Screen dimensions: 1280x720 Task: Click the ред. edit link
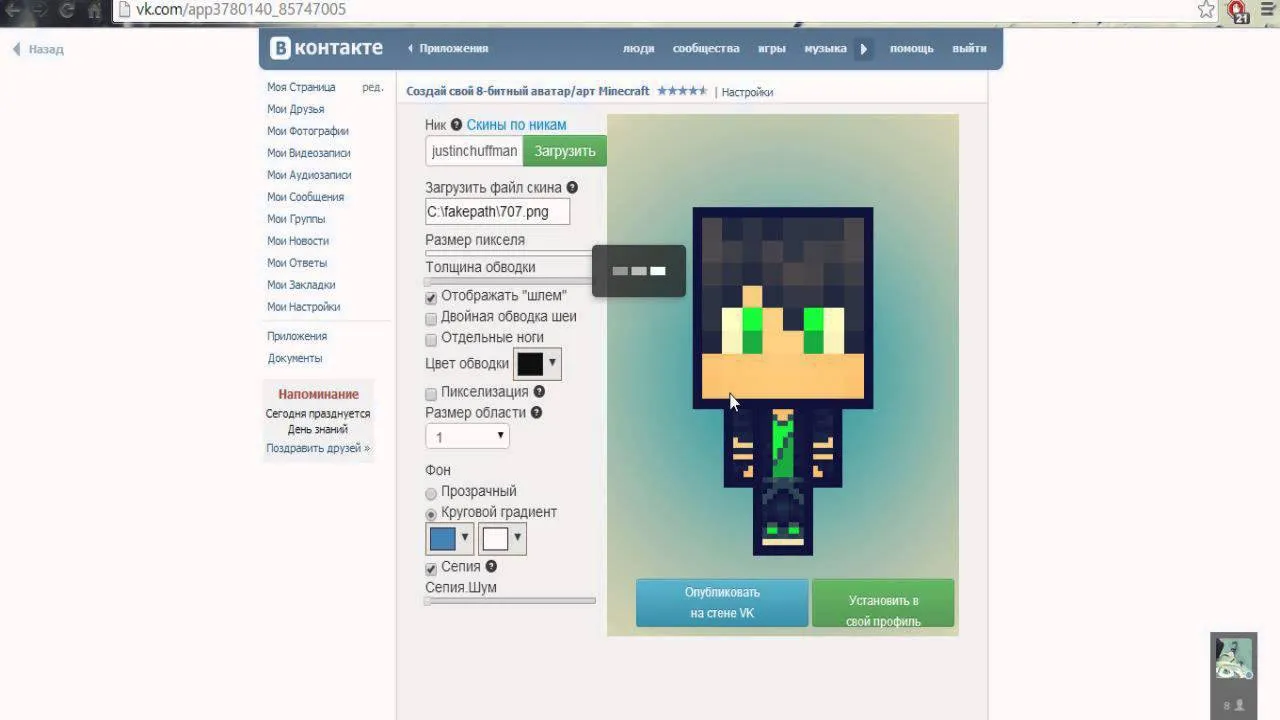pos(372,87)
